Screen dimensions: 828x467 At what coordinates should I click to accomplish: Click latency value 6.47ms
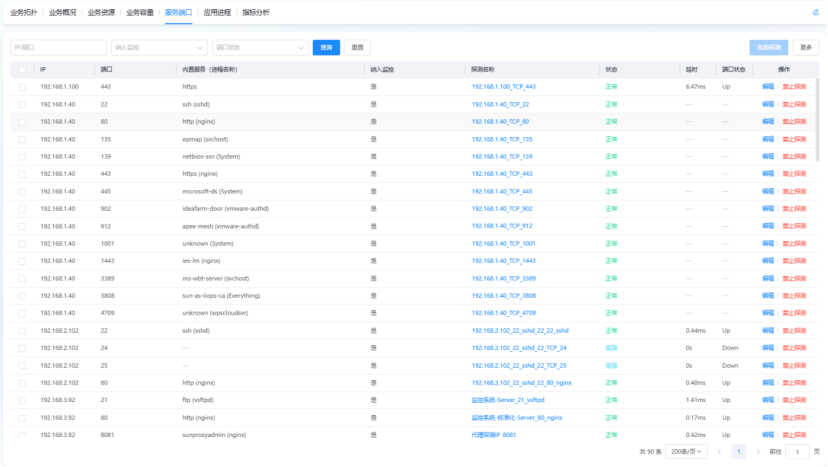695,87
